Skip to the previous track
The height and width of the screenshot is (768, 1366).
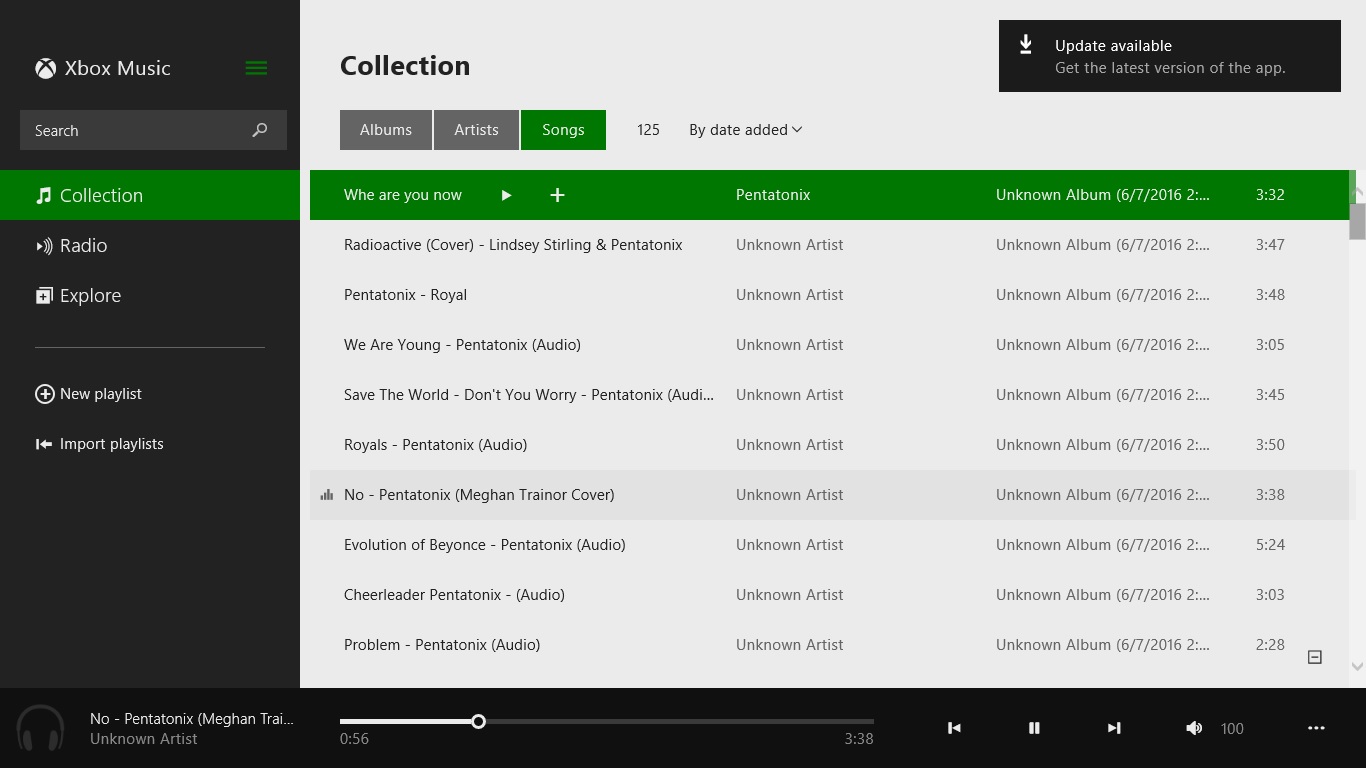coord(954,728)
